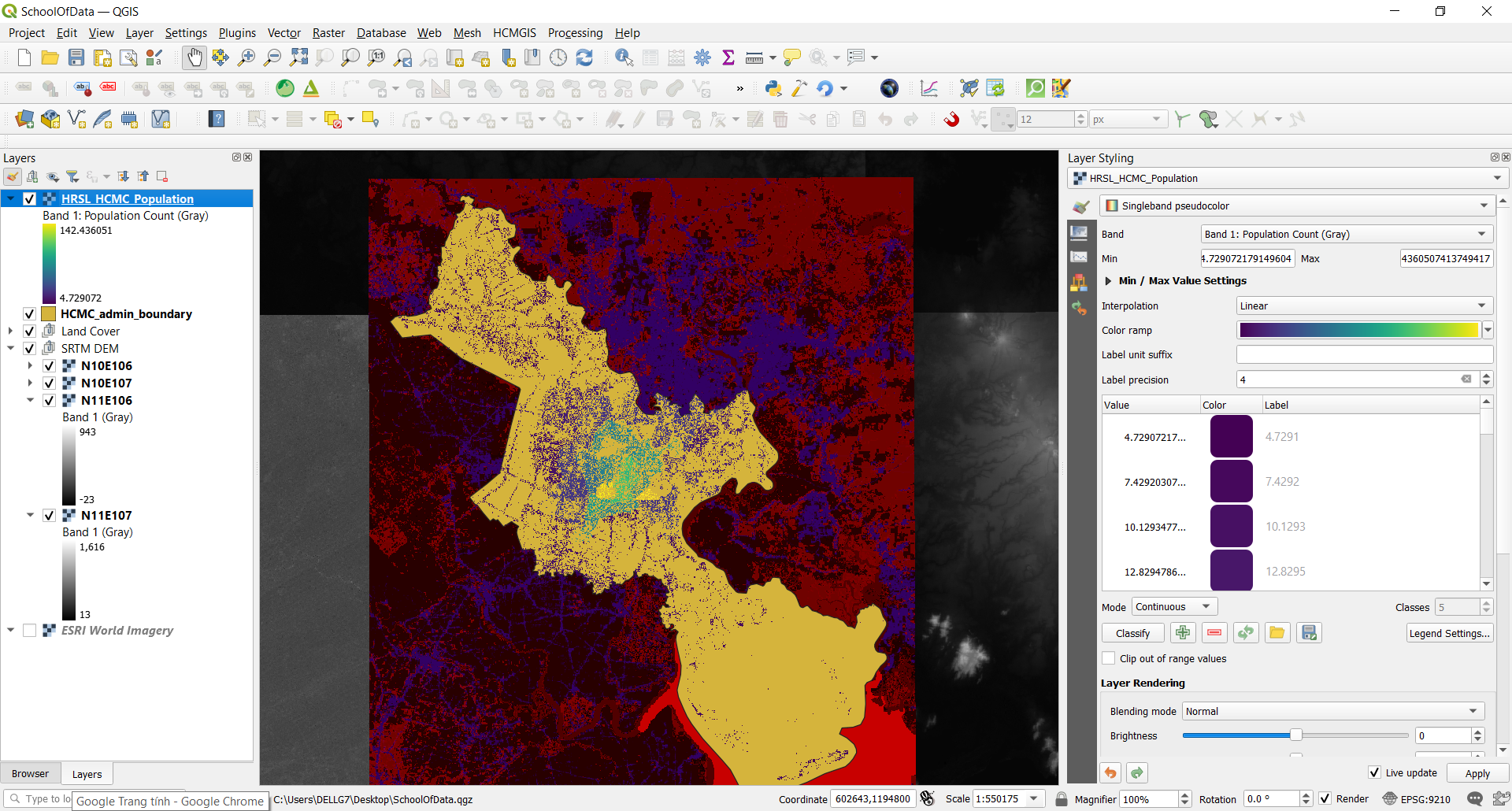The width and height of the screenshot is (1512, 811).
Task: Toggle the Render checkbox in status bar
Action: [x=1325, y=799]
